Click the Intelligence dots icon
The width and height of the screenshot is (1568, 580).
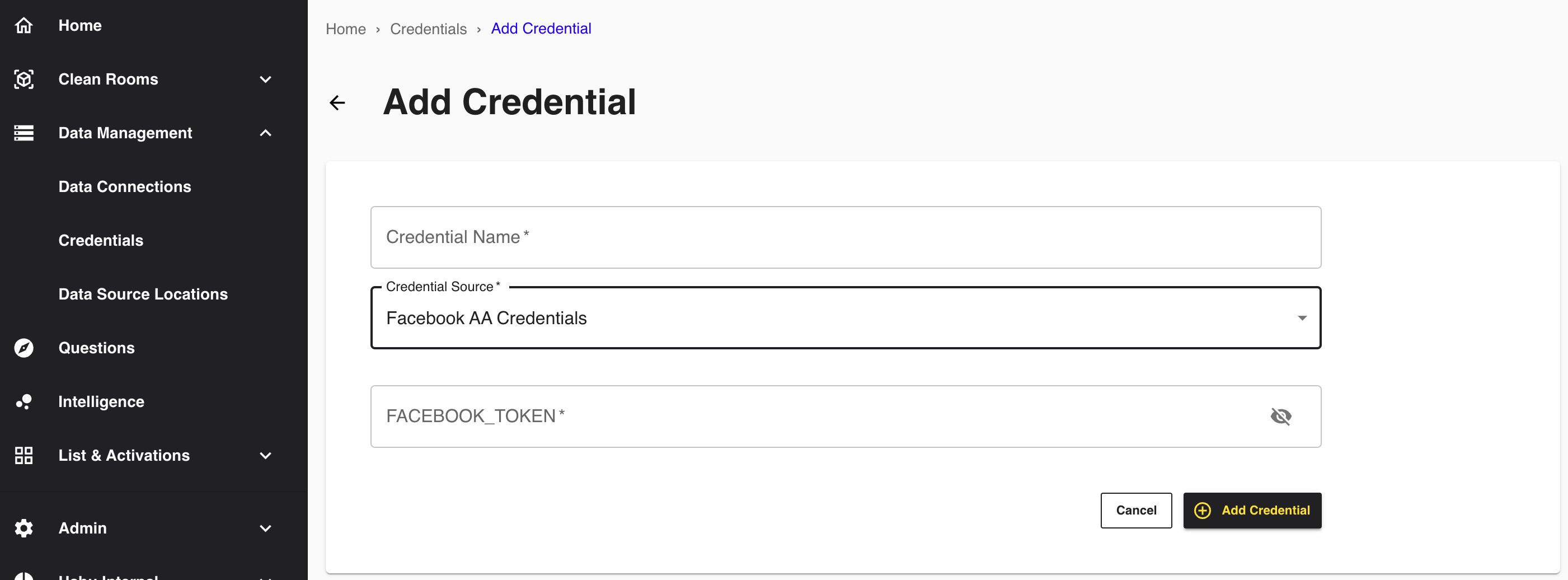[x=24, y=401]
